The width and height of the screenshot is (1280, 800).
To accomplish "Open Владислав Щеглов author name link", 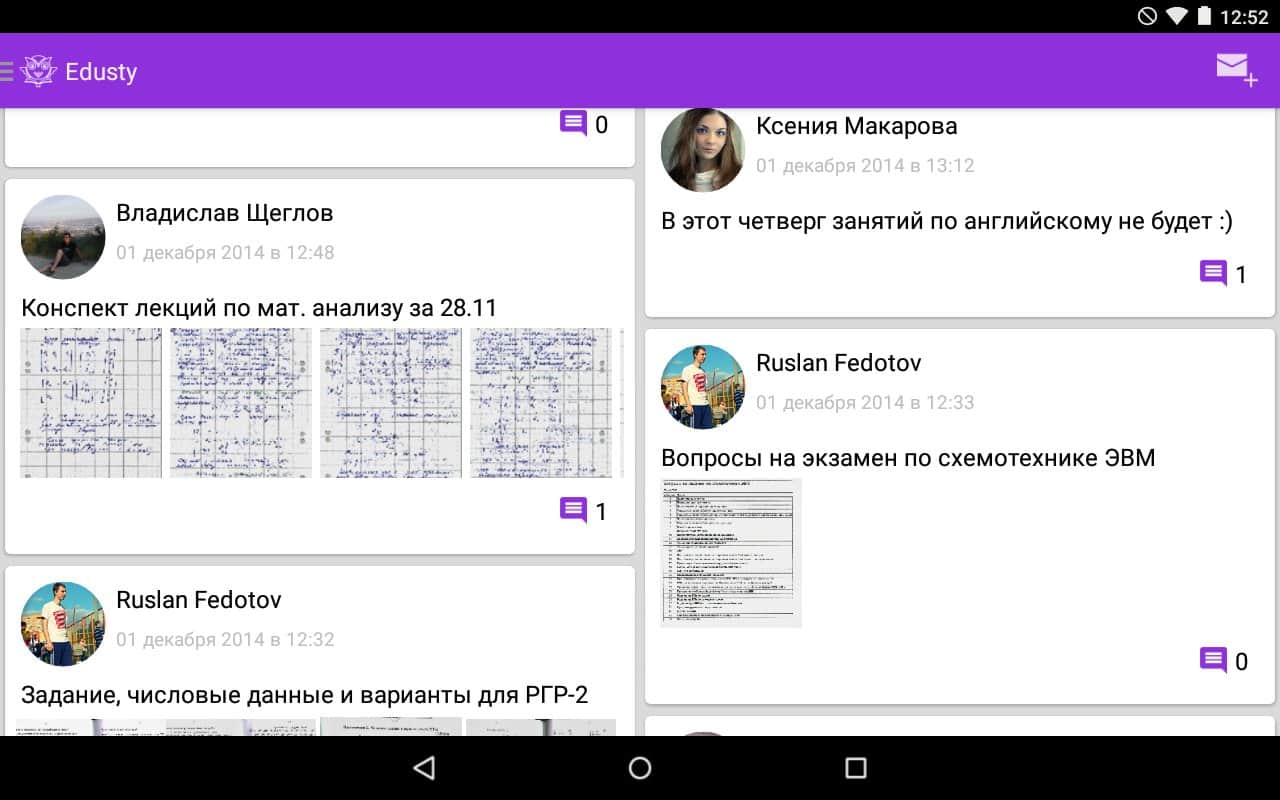I will pyautogui.click(x=224, y=213).
